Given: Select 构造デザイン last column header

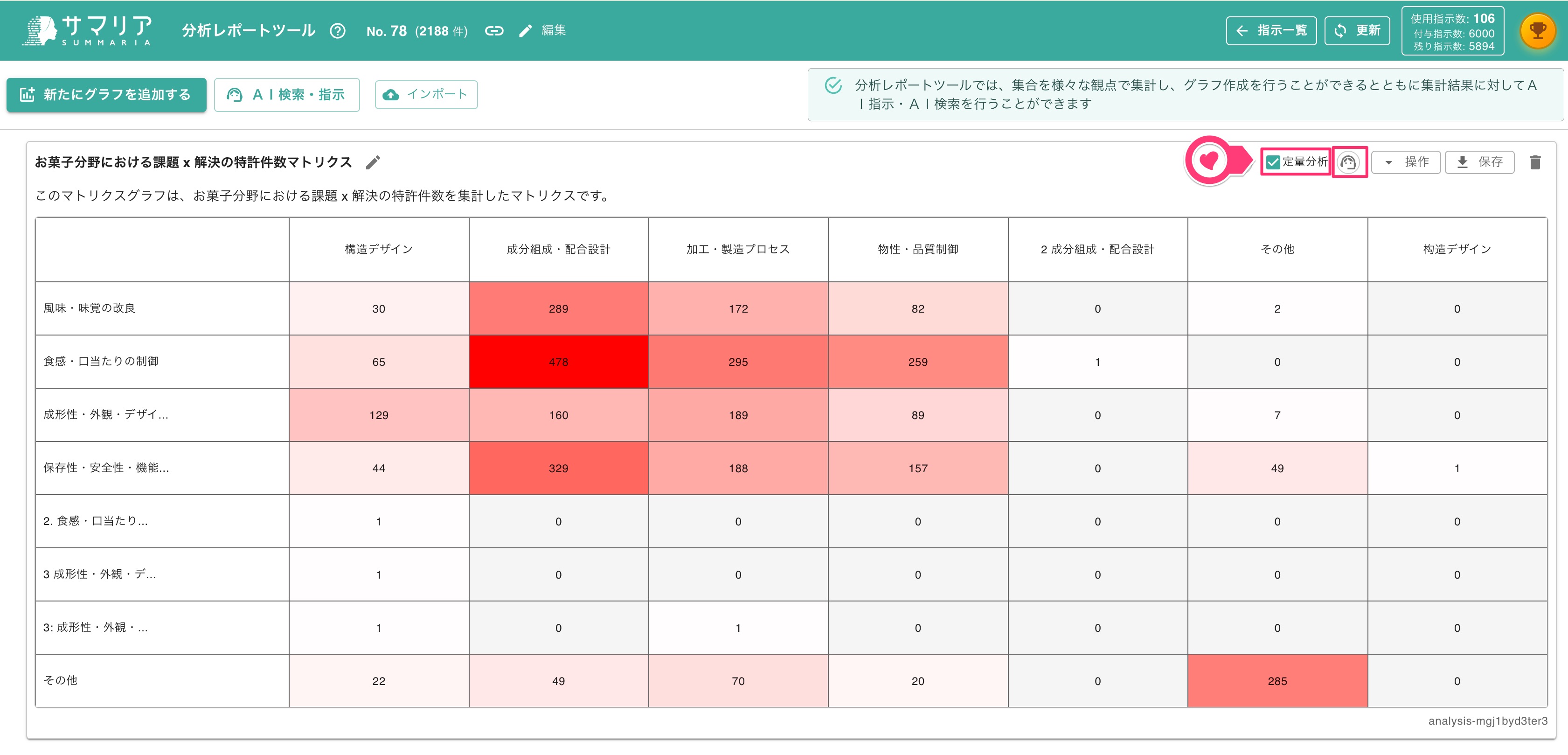Looking at the screenshot, I should point(1457,249).
